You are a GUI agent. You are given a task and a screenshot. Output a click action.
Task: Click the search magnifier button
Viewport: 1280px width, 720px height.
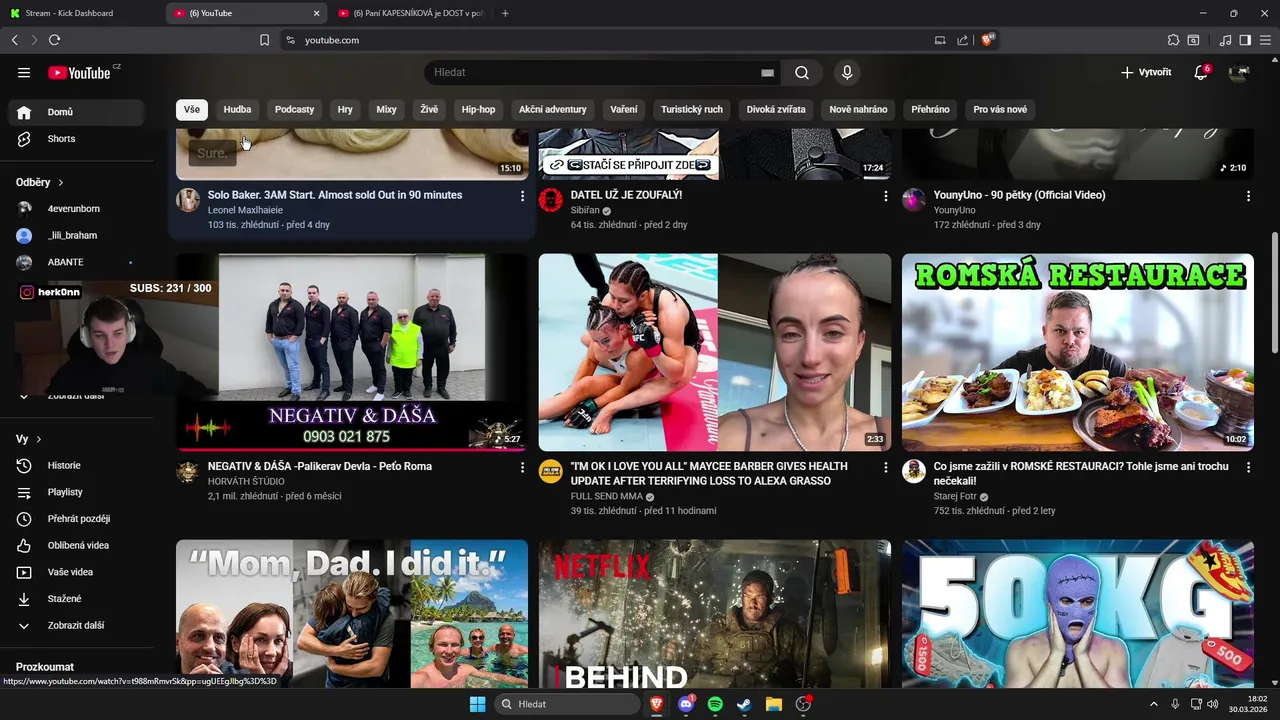tap(802, 72)
